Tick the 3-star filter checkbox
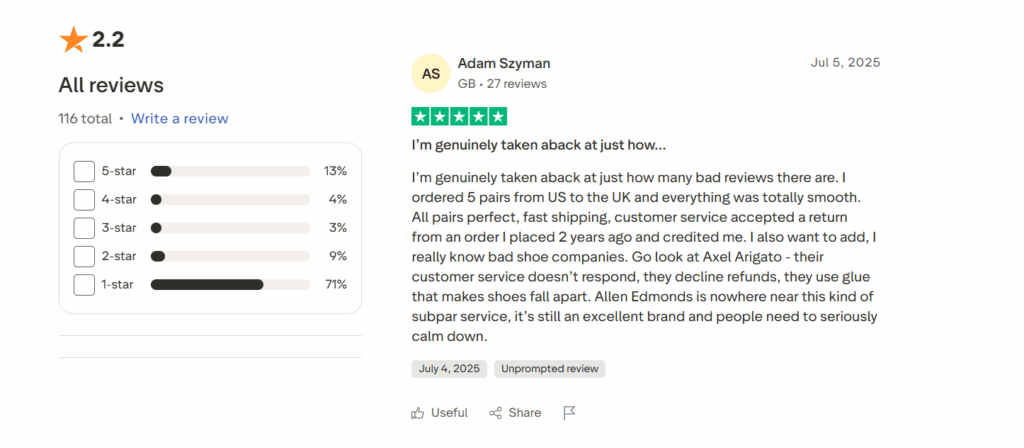Image resolution: width=1024 pixels, height=448 pixels. tap(84, 228)
